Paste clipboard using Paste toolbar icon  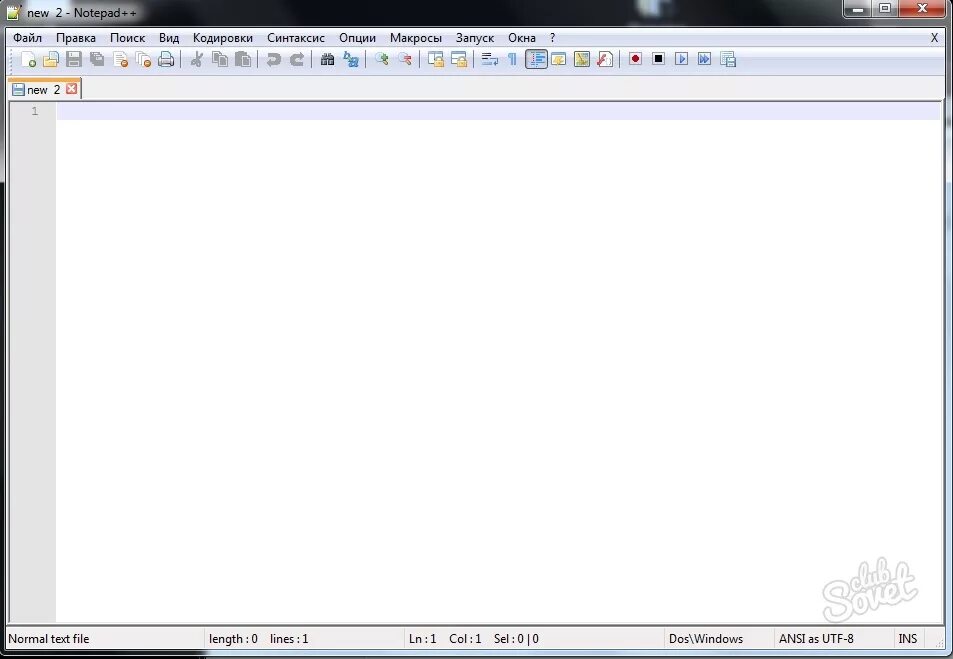[243, 59]
